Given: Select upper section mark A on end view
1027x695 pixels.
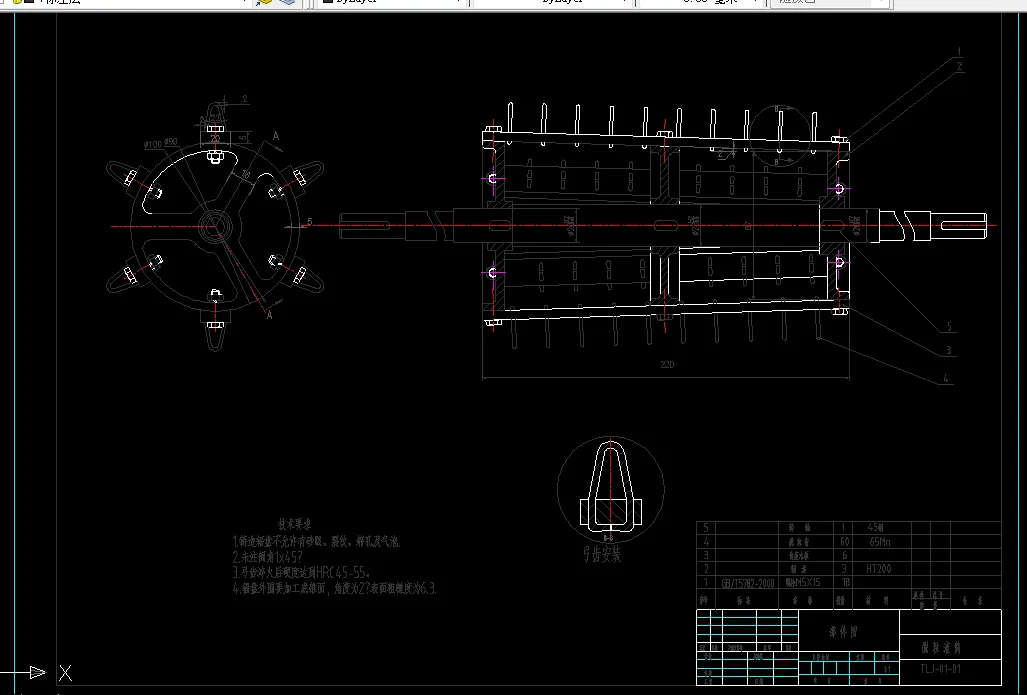Looking at the screenshot, I should click(276, 136).
